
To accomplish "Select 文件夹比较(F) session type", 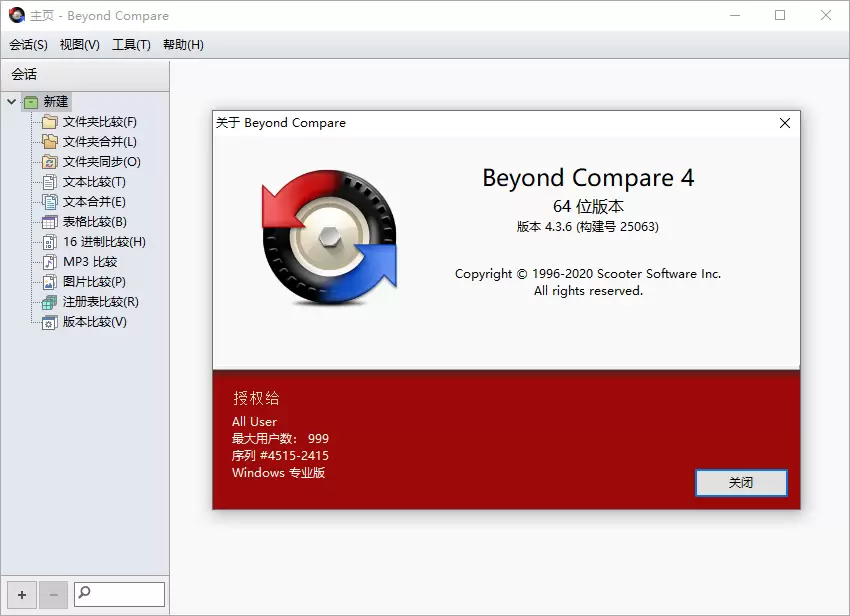I will (x=100, y=122).
